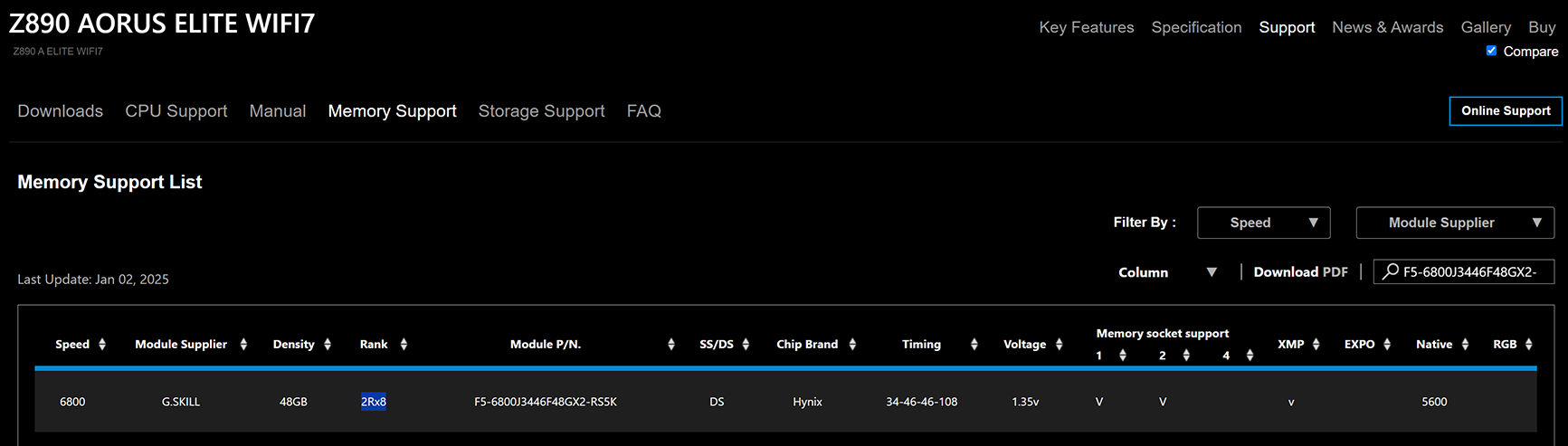Click the memory search input field

pos(1475,272)
